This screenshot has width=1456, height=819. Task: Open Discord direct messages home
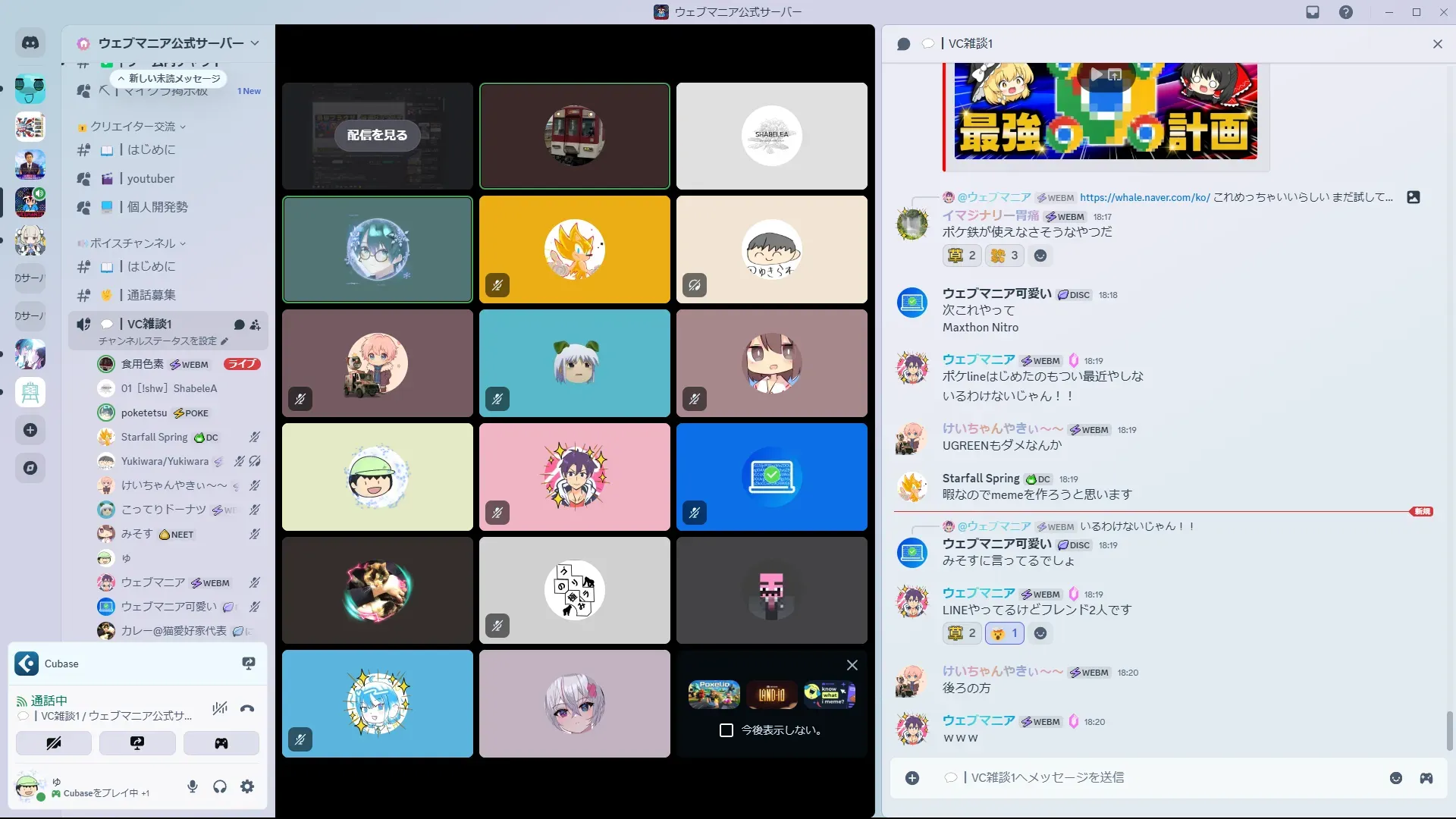(x=30, y=43)
